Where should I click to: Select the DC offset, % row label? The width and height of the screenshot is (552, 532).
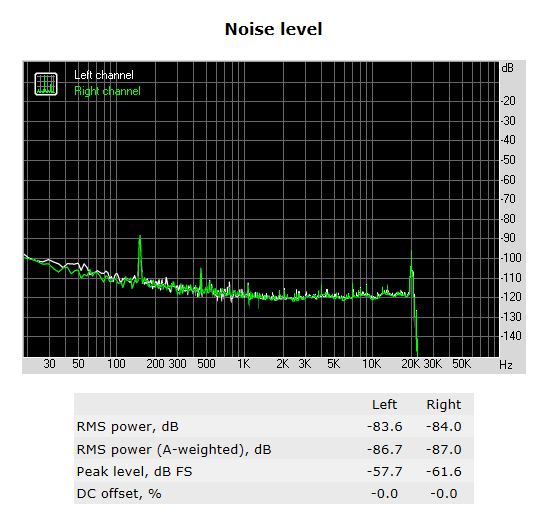point(119,494)
